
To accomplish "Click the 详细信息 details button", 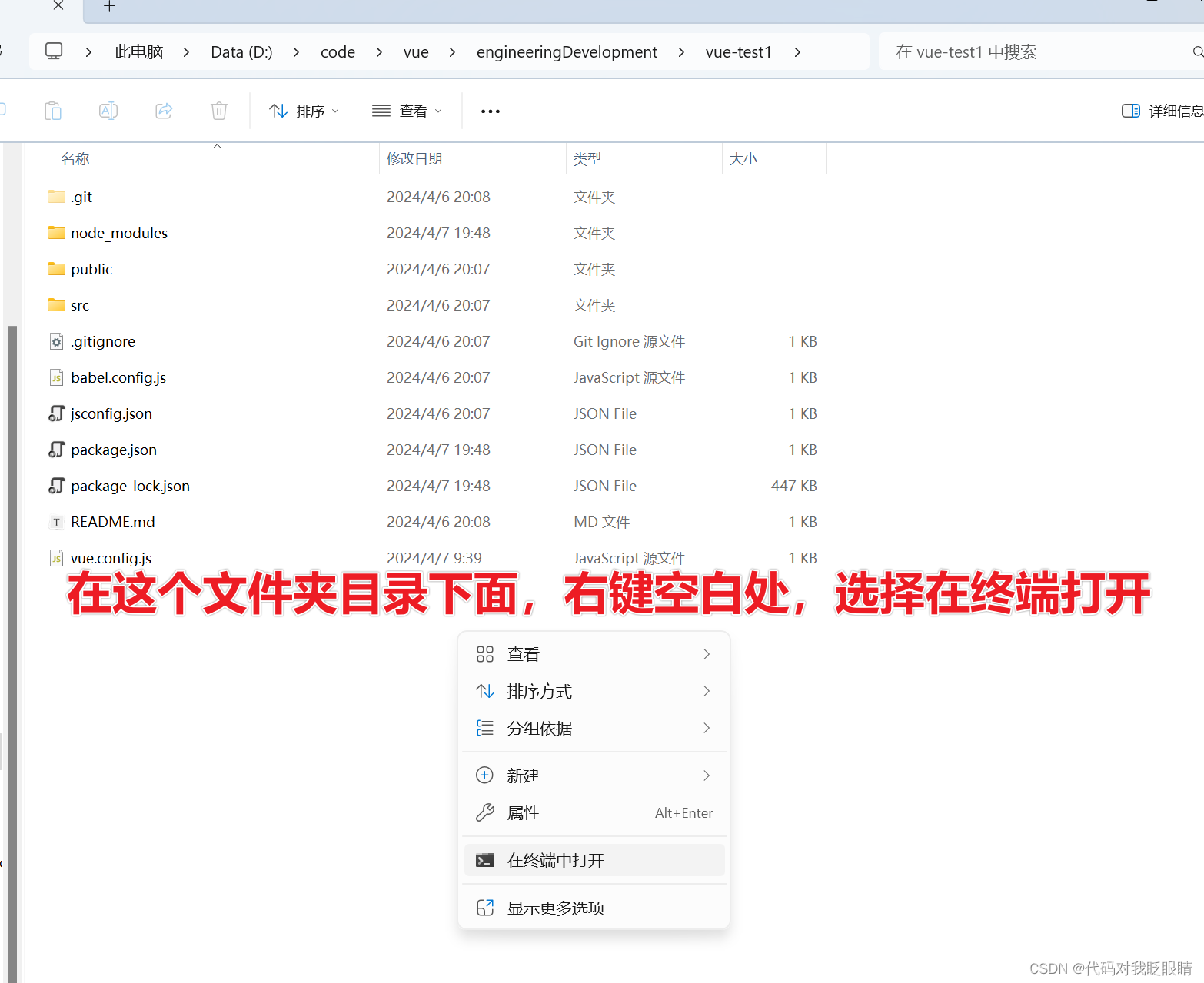I will click(1162, 111).
